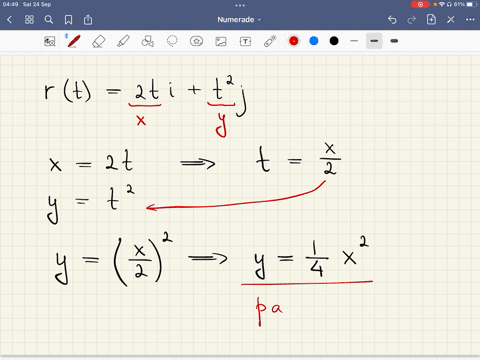Open the search tool
480x360 pixels.
[x=49, y=20]
